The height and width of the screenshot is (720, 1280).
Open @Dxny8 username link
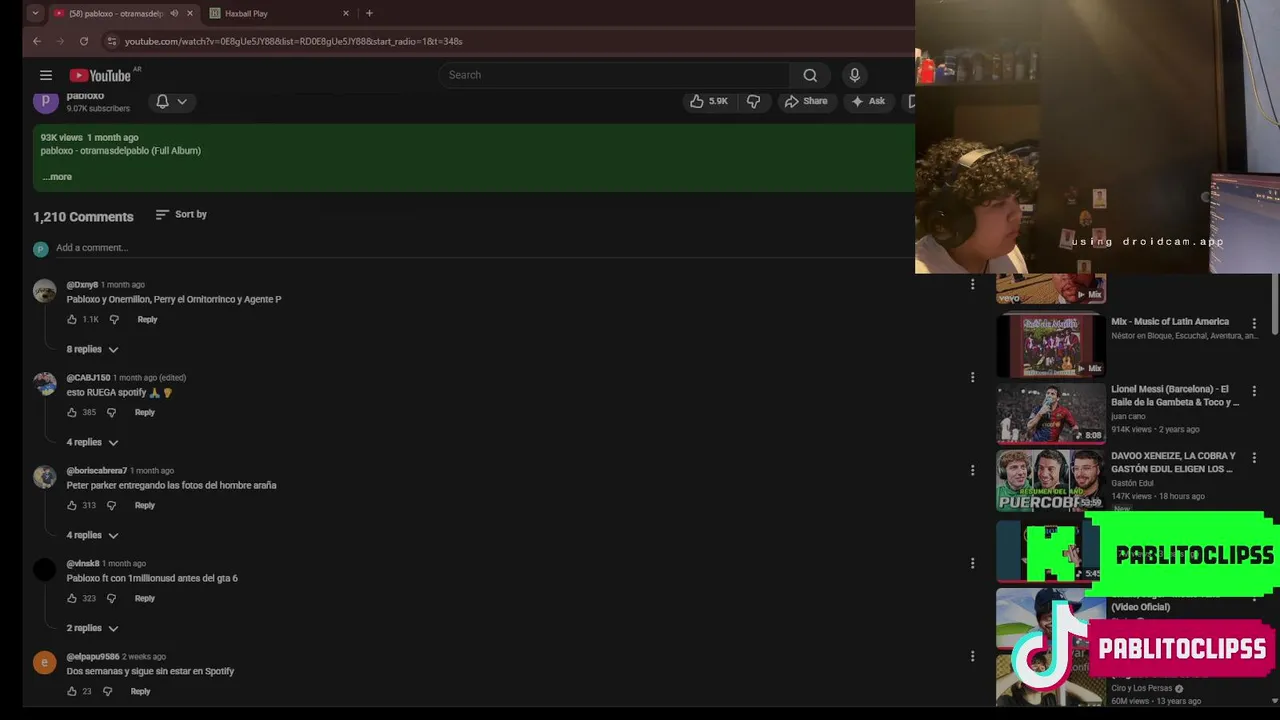[x=82, y=285]
